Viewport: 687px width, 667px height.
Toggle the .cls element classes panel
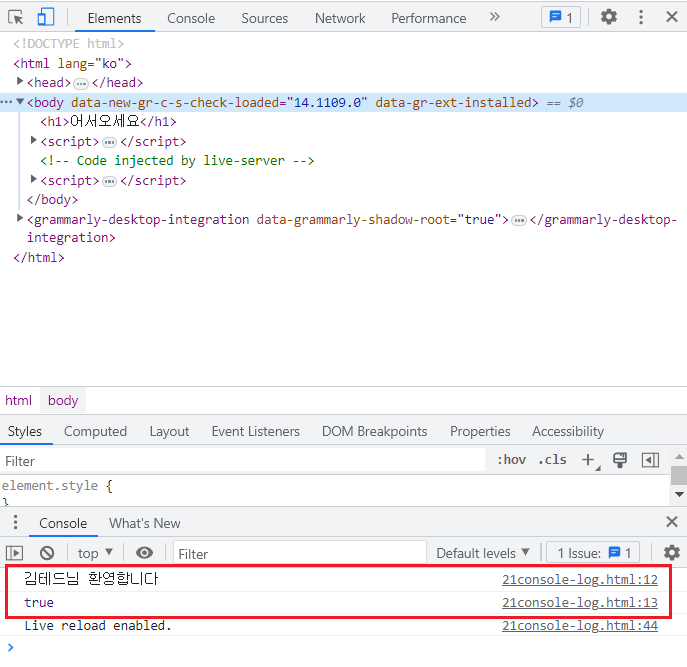coord(552,460)
